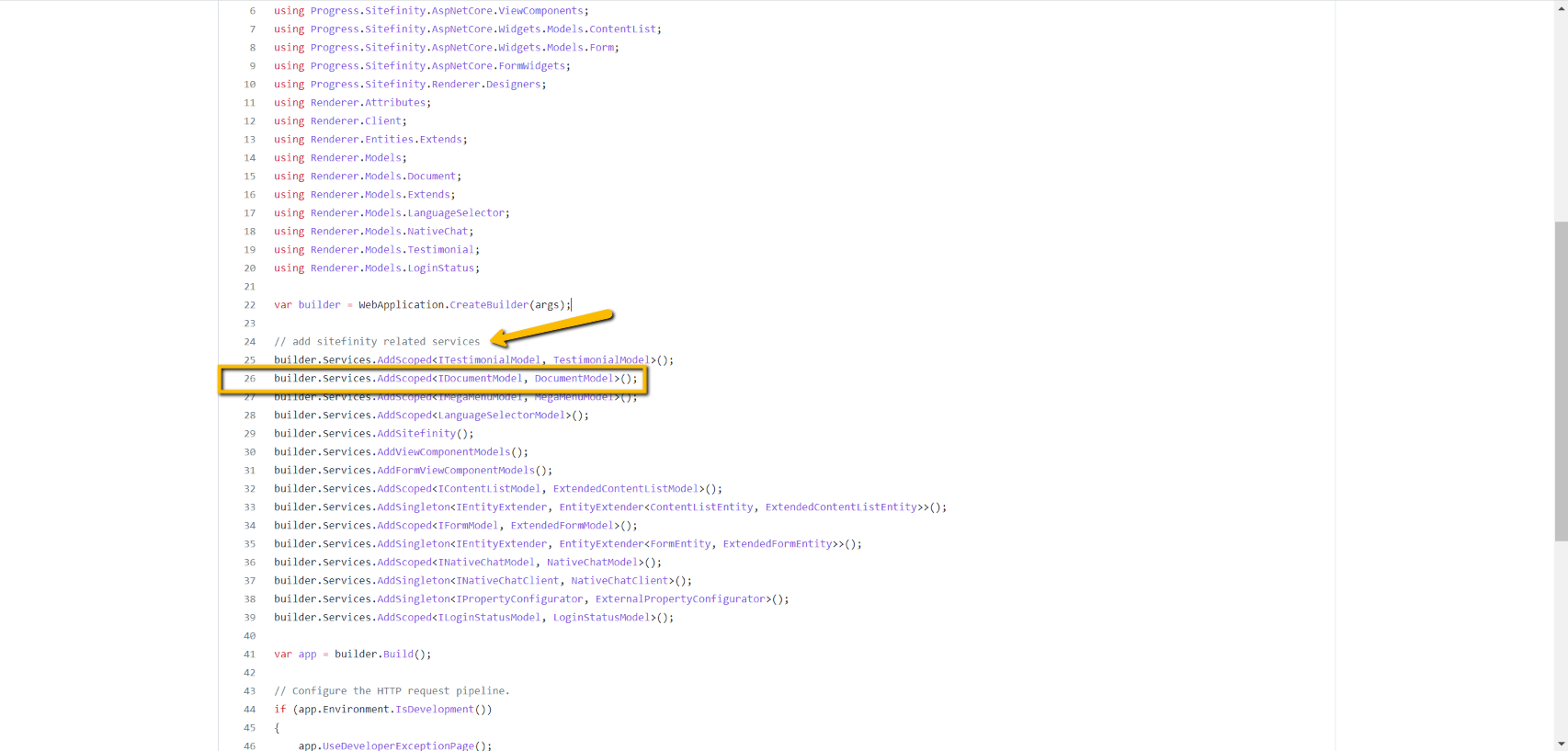This screenshot has height=751, width=1568.
Task: Click 'Attributes' on the line 11 using statement
Action: [395, 103]
